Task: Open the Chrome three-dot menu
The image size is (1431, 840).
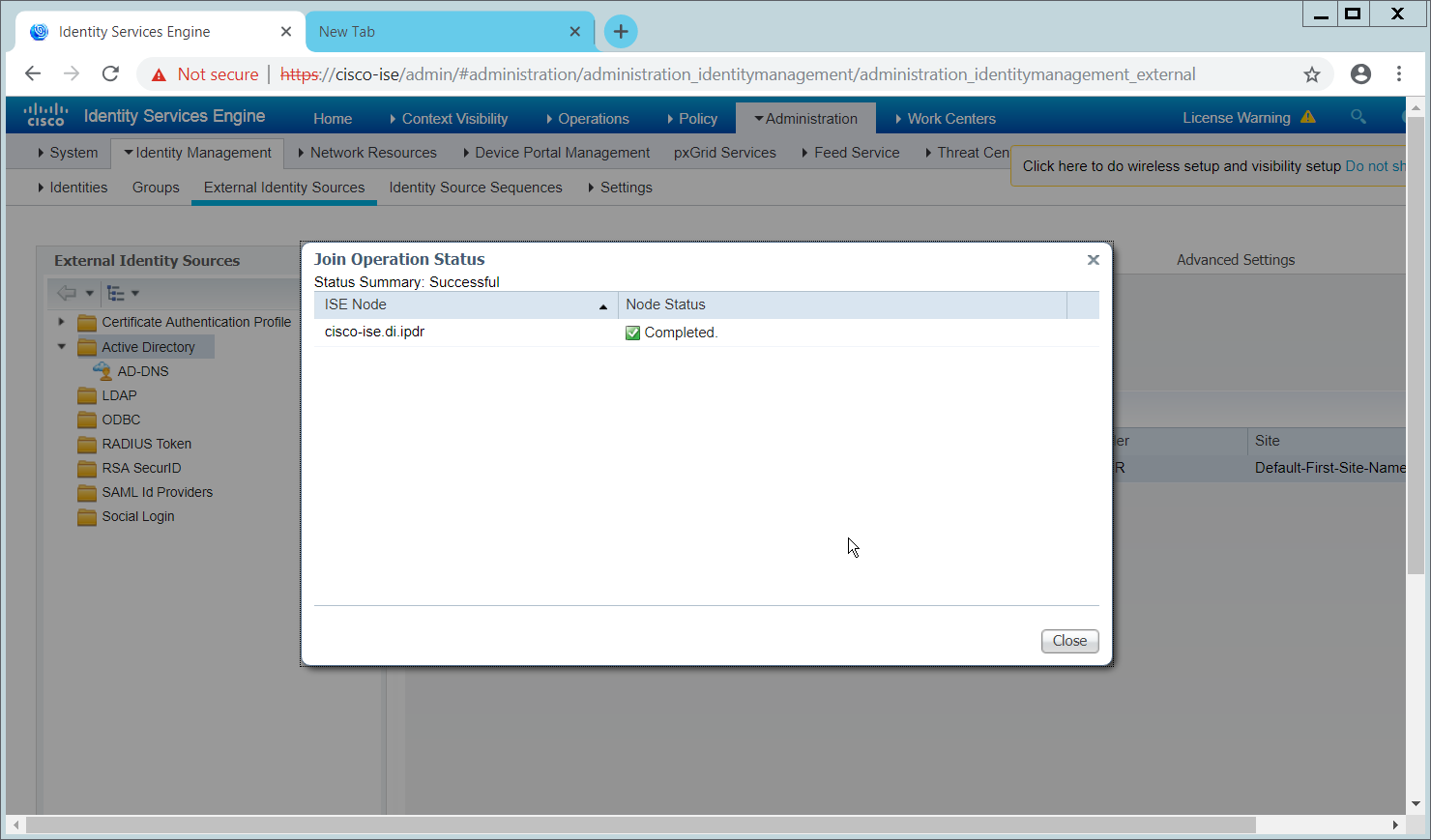Action: [x=1398, y=74]
